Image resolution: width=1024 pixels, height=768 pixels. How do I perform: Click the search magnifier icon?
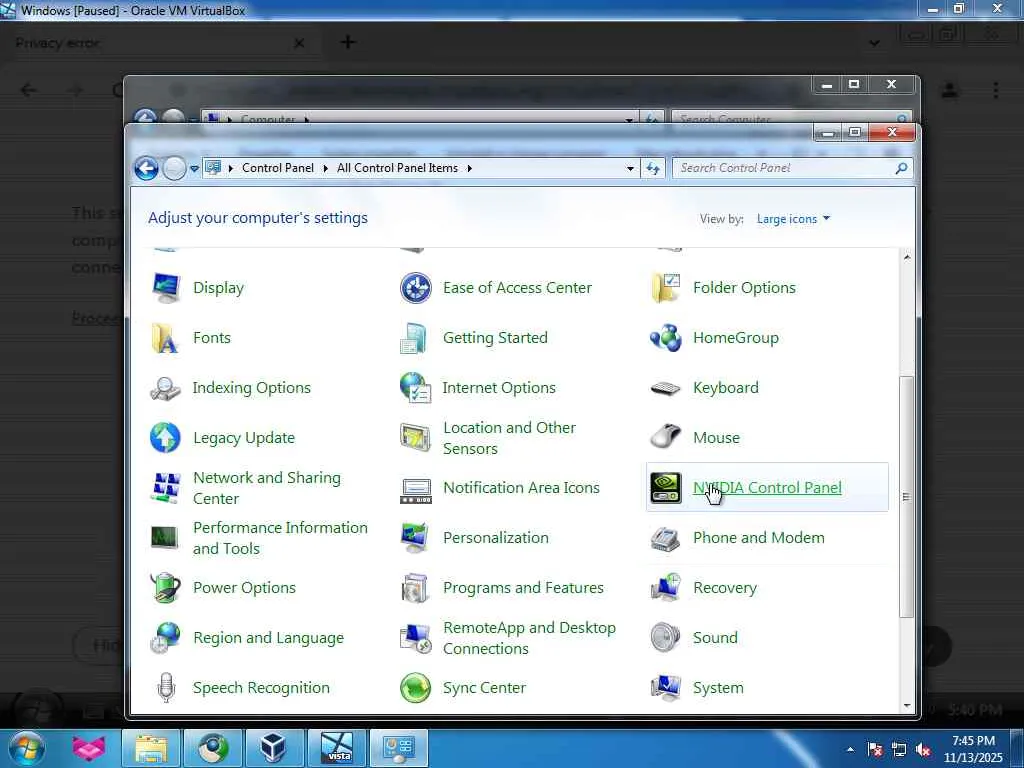click(901, 168)
